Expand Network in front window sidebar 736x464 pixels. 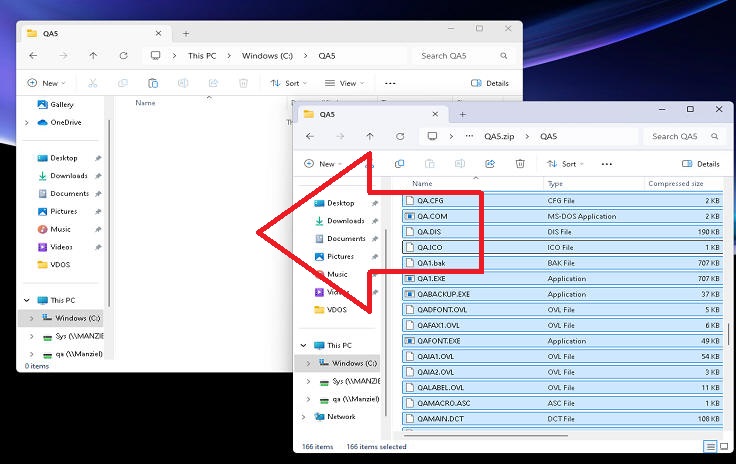[x=304, y=417]
